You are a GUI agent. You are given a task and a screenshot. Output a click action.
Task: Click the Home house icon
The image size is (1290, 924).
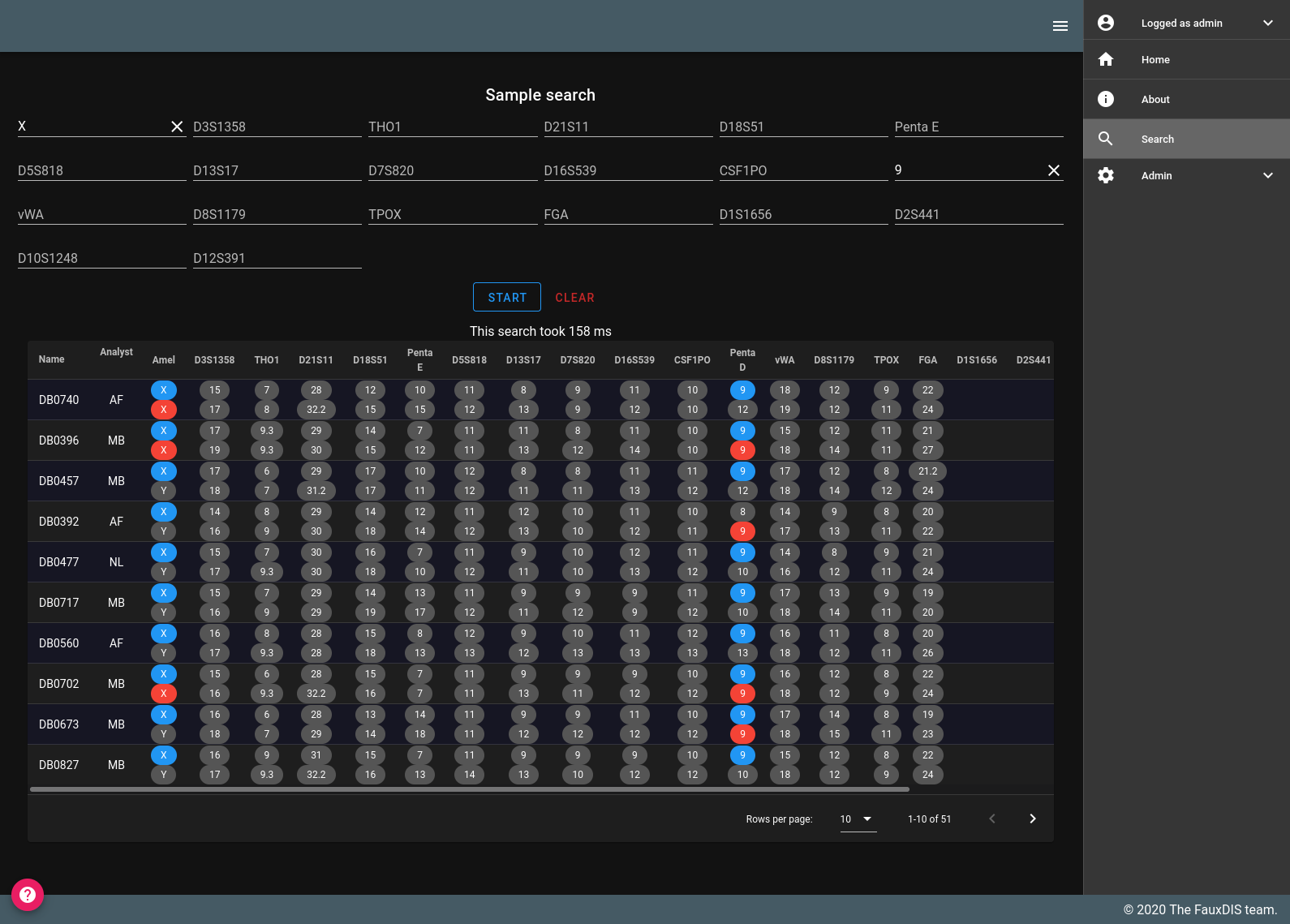[x=1106, y=59]
